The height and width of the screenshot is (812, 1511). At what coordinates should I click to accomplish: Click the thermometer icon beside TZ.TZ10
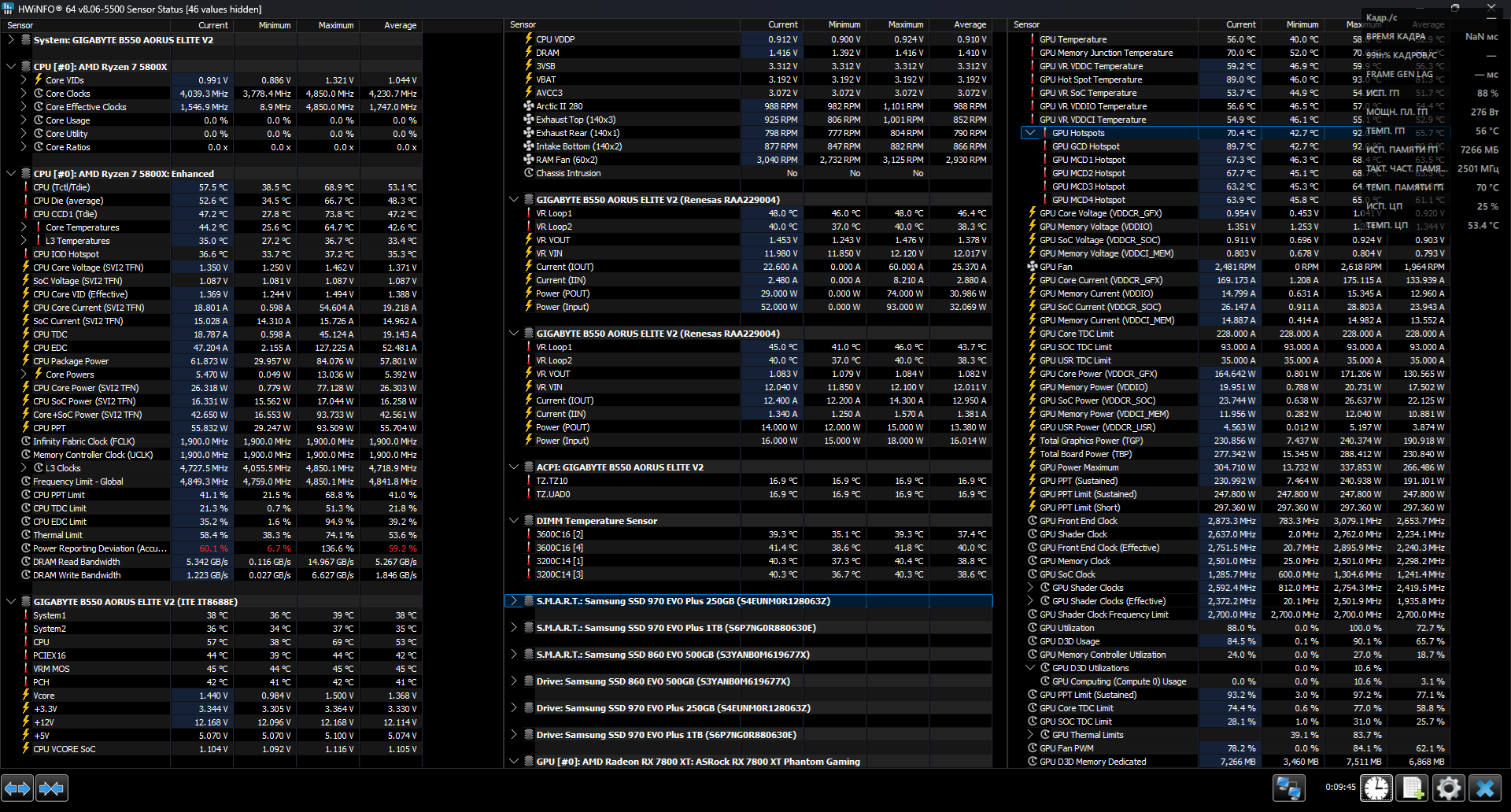pyautogui.click(x=529, y=481)
